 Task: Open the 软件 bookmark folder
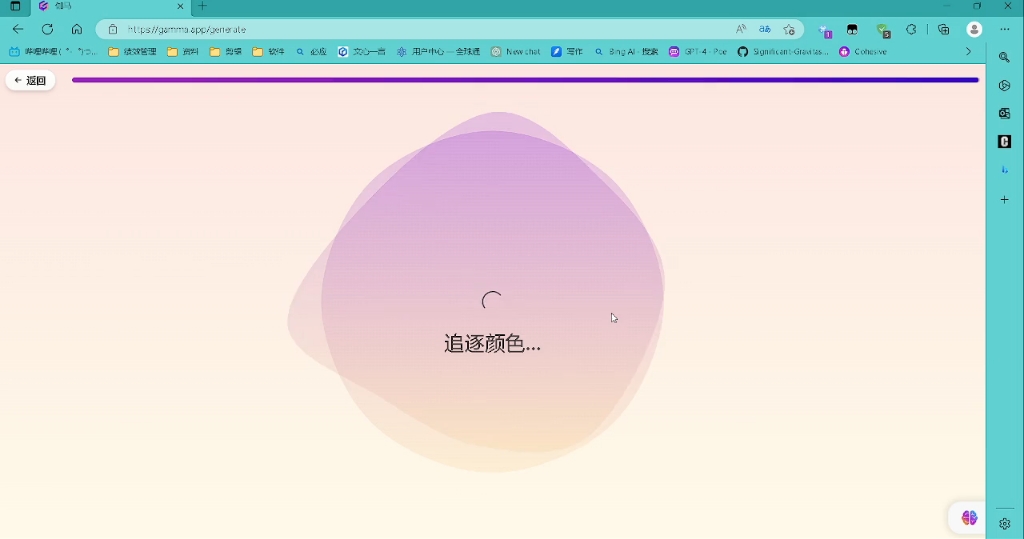[268, 52]
